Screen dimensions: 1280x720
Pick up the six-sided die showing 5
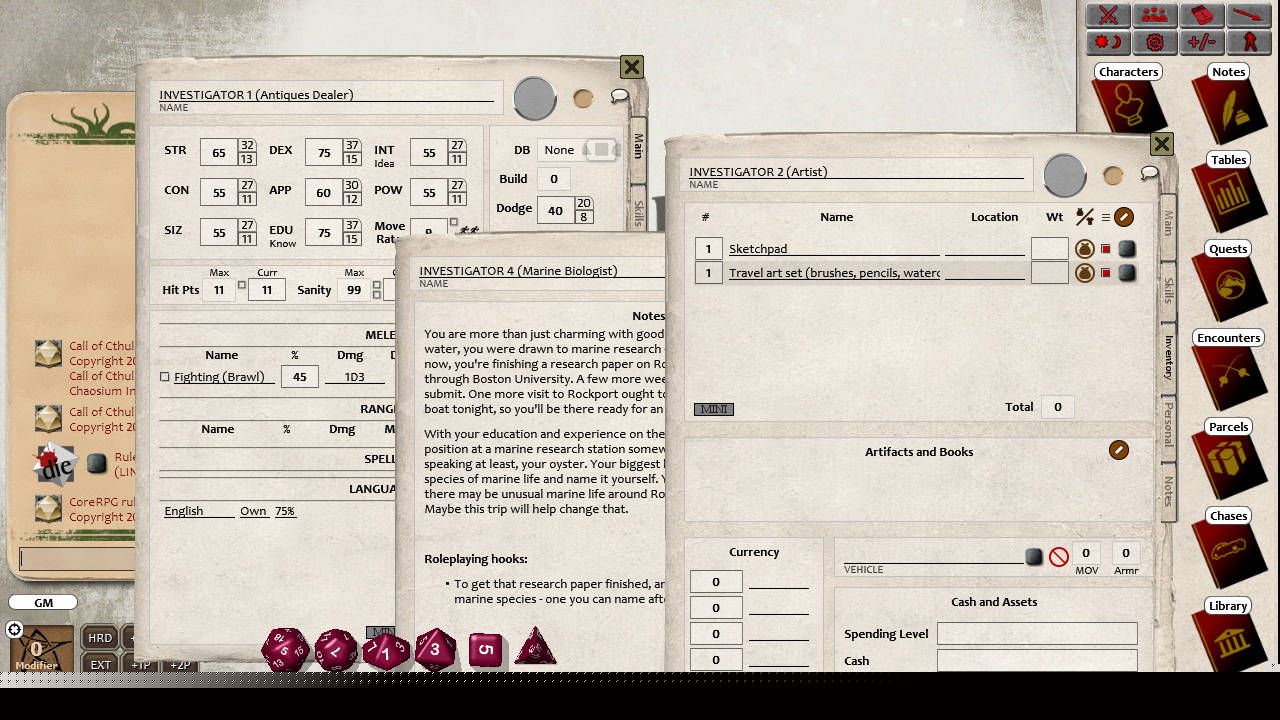[485, 650]
